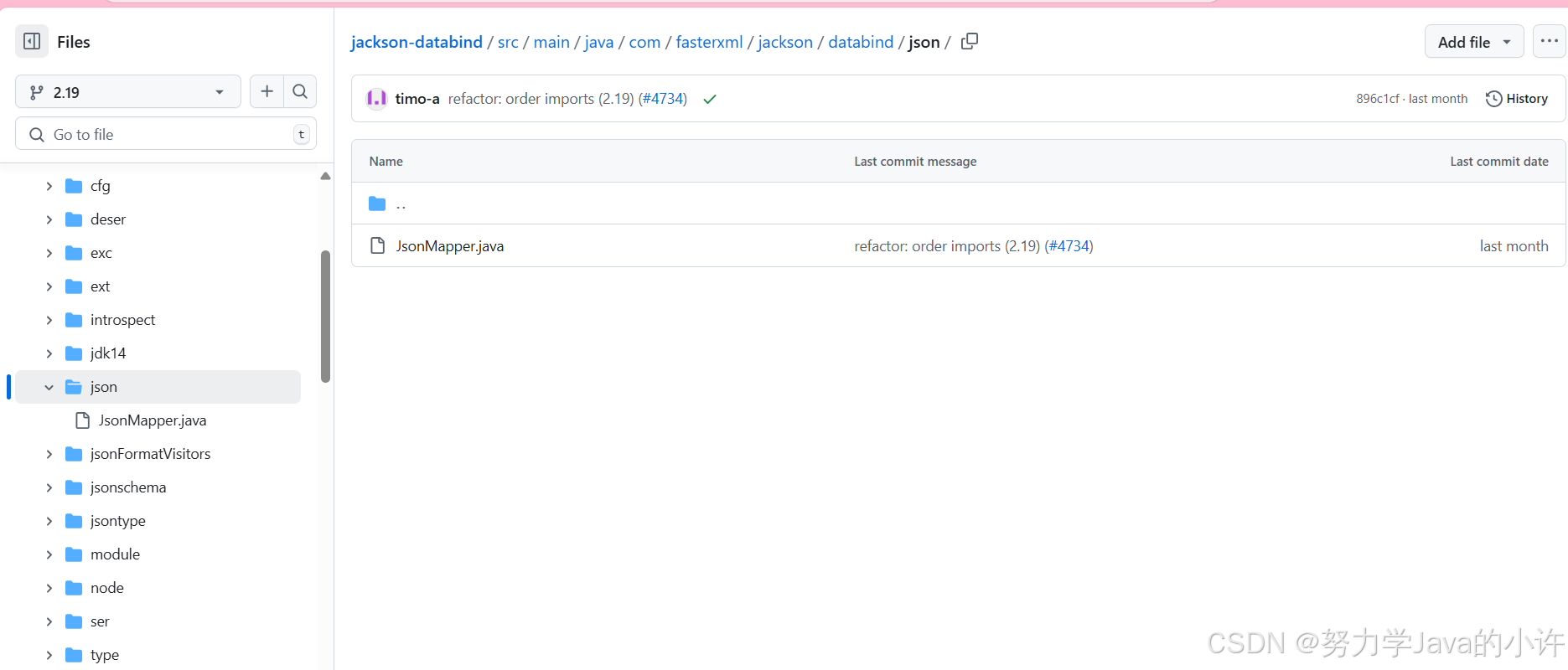Collapse the file tree side panel icon

point(32,41)
